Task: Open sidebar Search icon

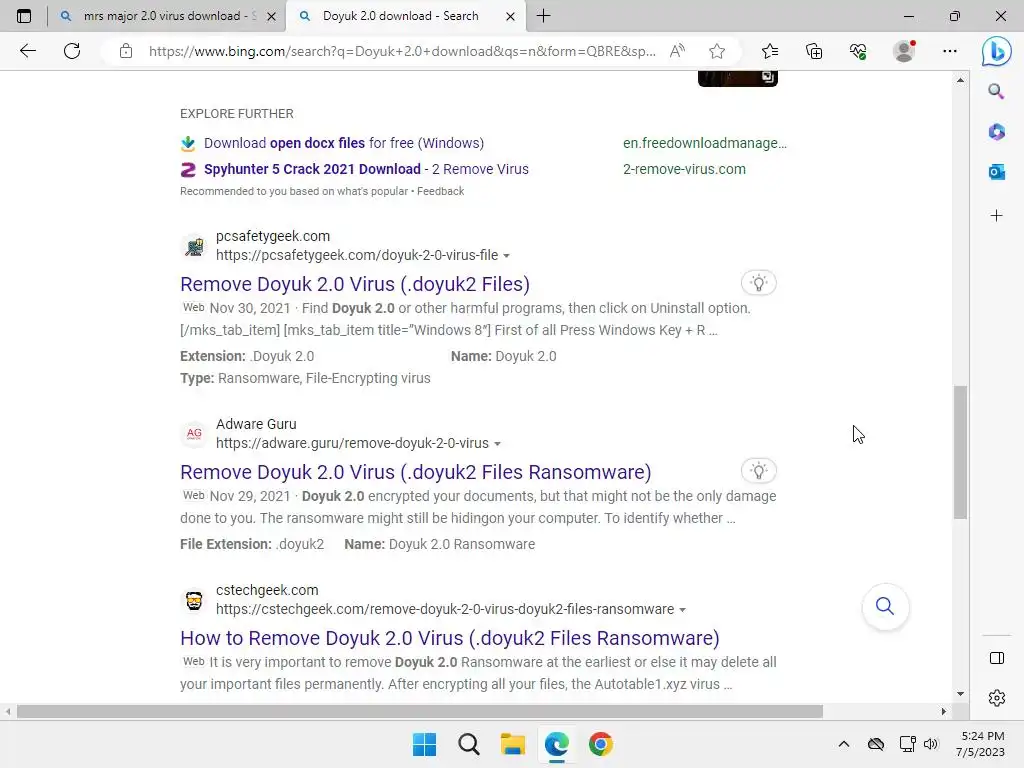Action: [x=996, y=91]
